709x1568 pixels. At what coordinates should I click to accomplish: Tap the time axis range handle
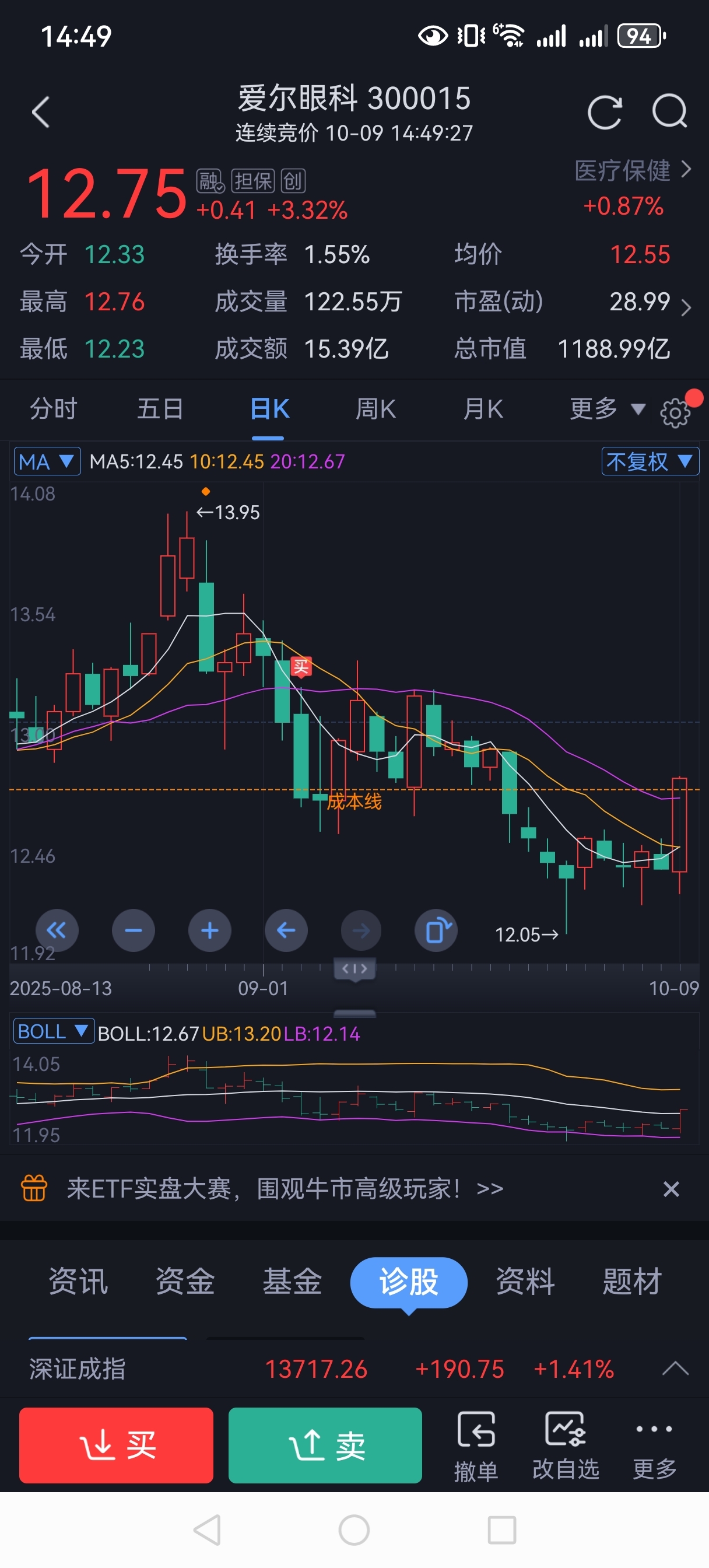tap(355, 968)
